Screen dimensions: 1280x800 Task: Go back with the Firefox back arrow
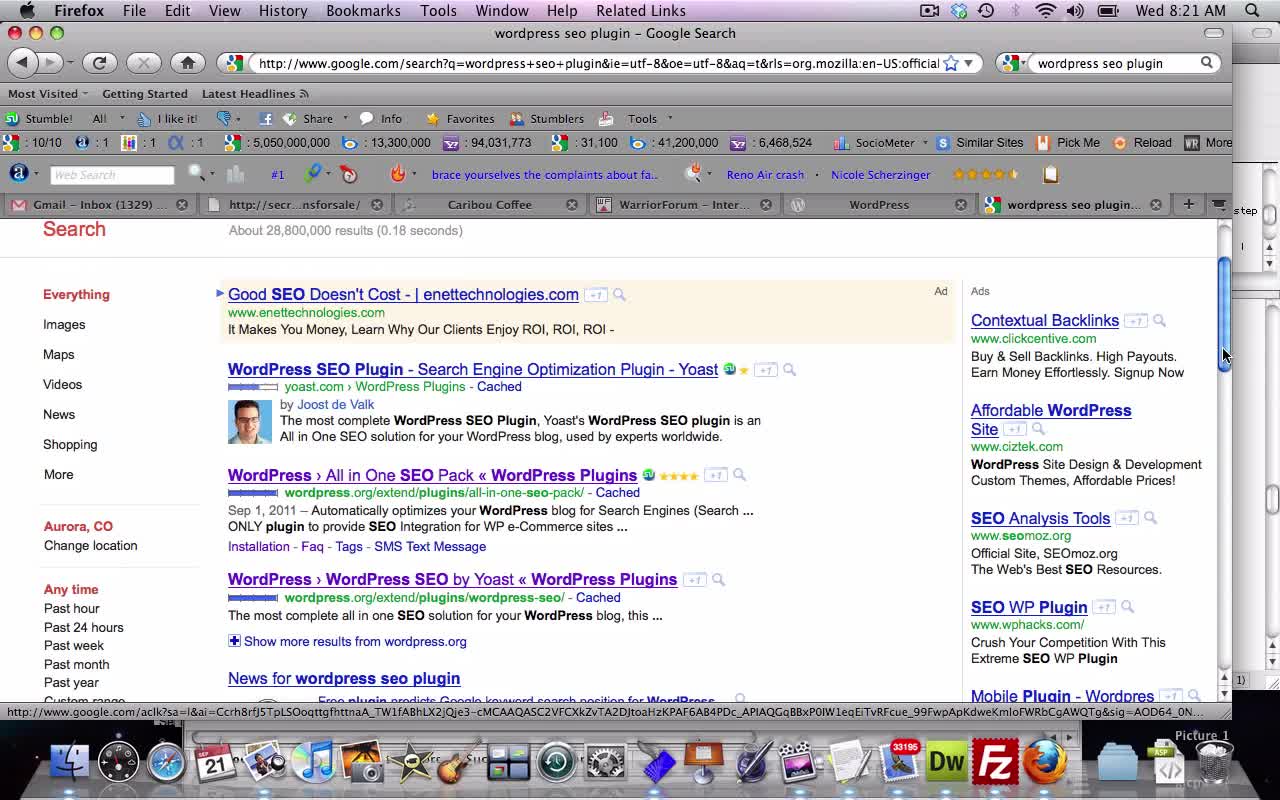pos(22,63)
